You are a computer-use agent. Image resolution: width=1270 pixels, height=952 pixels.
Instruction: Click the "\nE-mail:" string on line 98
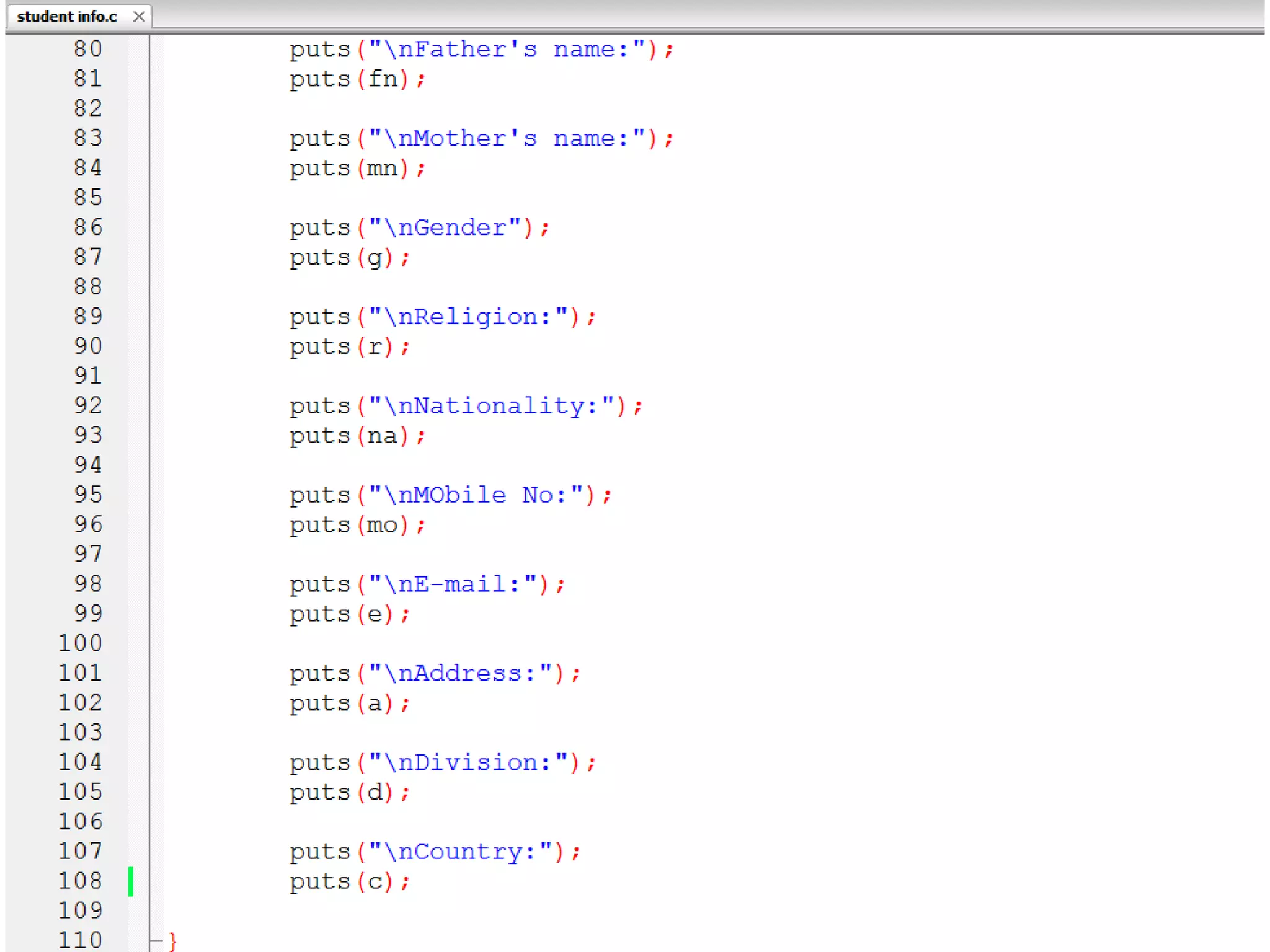[453, 584]
